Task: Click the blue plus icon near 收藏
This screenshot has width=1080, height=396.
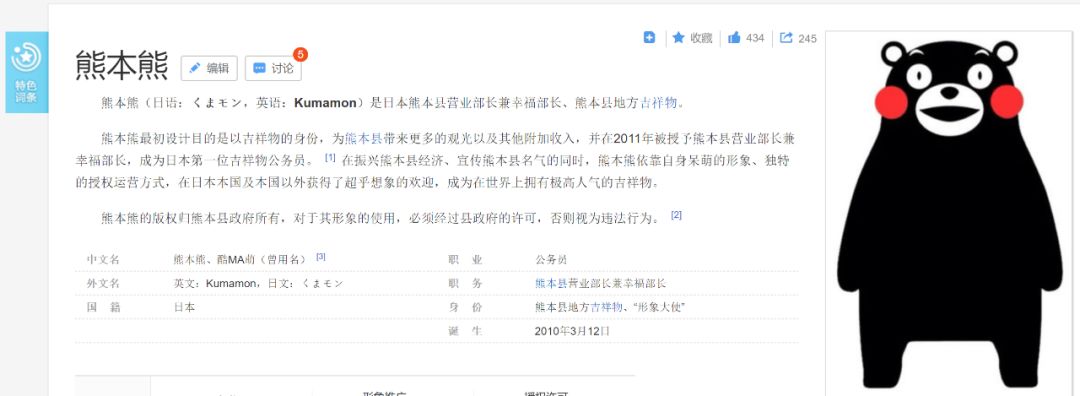Action: click(x=650, y=37)
